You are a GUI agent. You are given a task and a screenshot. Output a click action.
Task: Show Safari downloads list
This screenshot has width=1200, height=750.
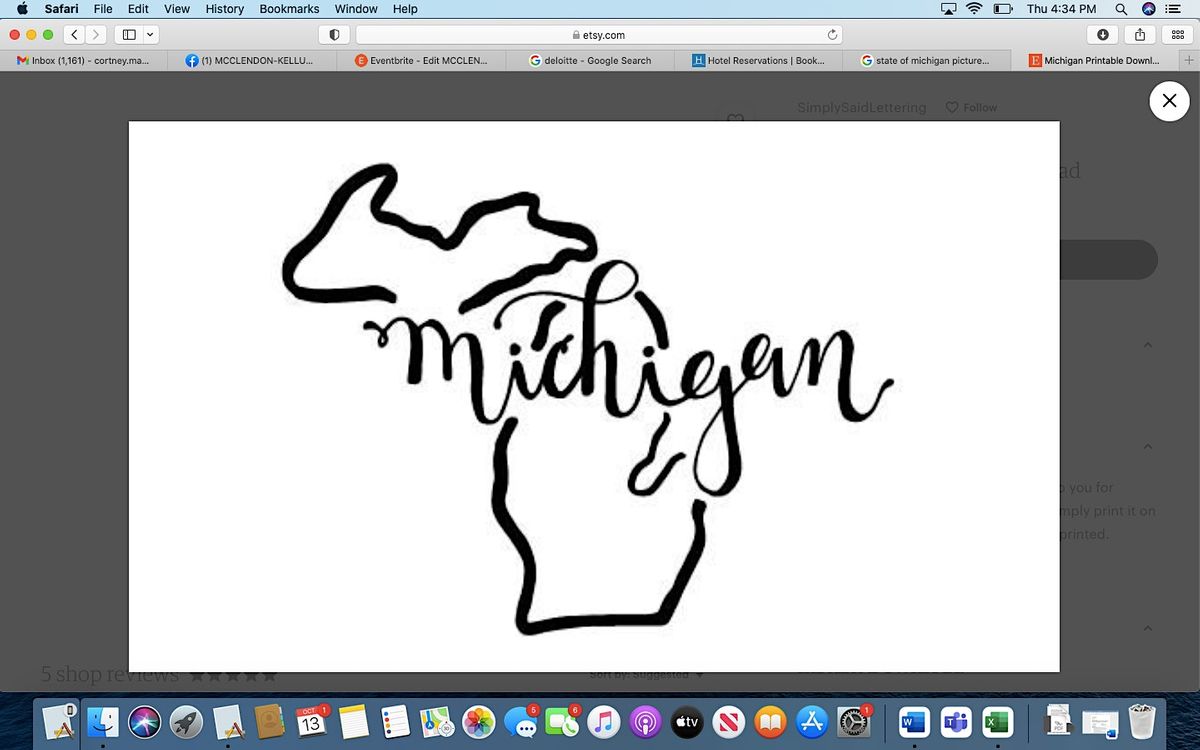tap(1103, 33)
